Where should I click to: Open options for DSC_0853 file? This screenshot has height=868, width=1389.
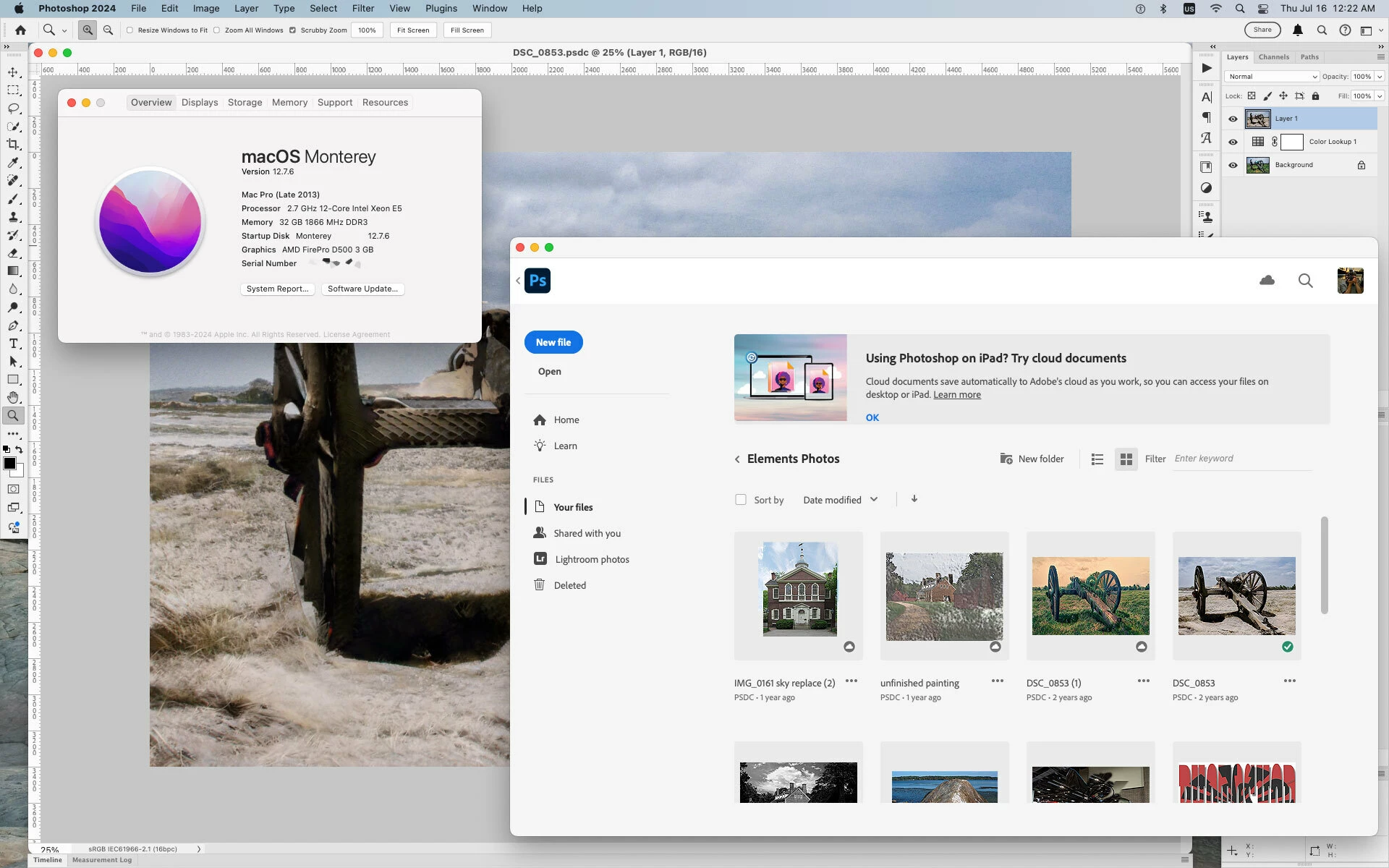[1289, 681]
